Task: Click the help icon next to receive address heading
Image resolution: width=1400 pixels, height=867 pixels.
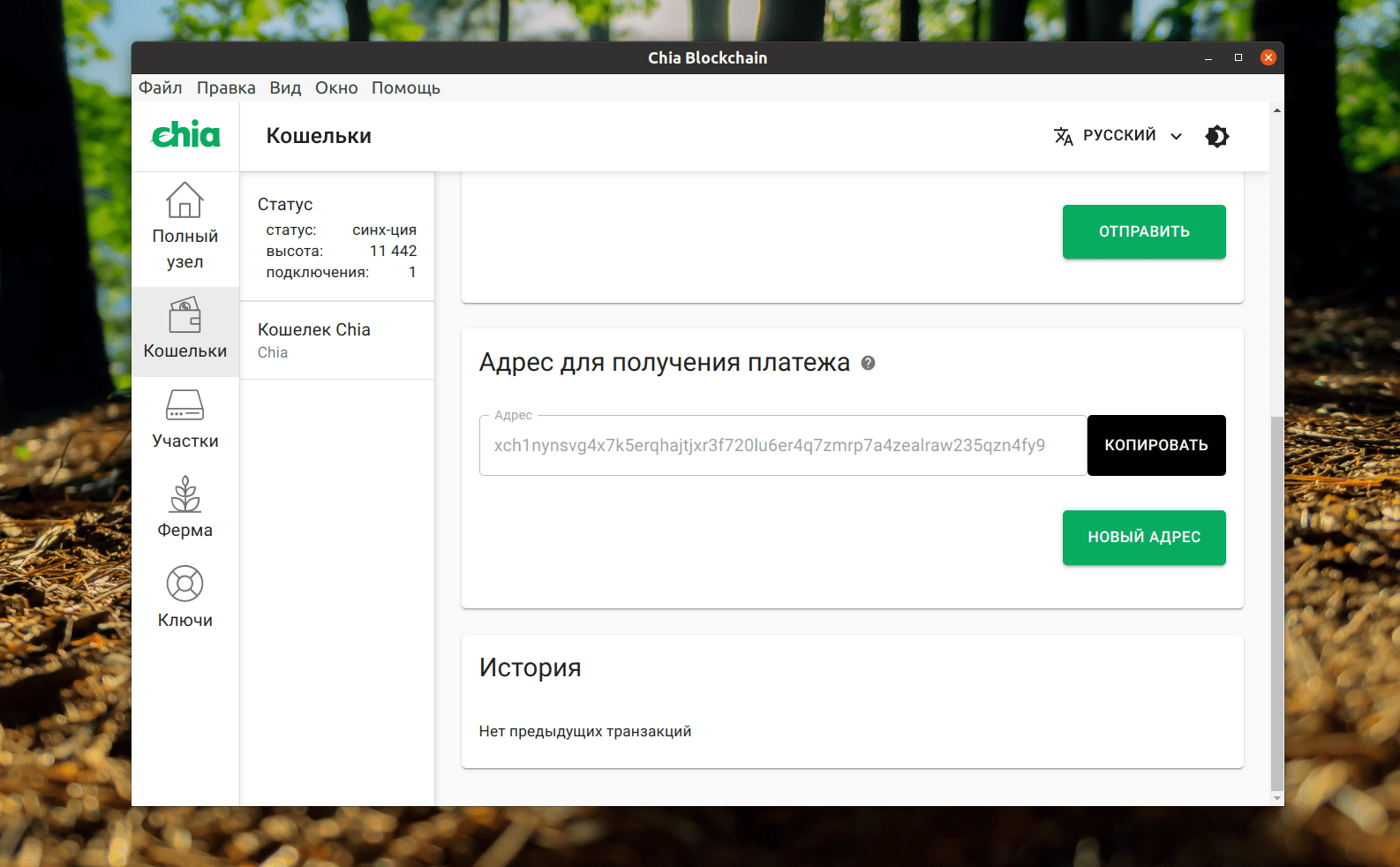Action: (x=868, y=363)
